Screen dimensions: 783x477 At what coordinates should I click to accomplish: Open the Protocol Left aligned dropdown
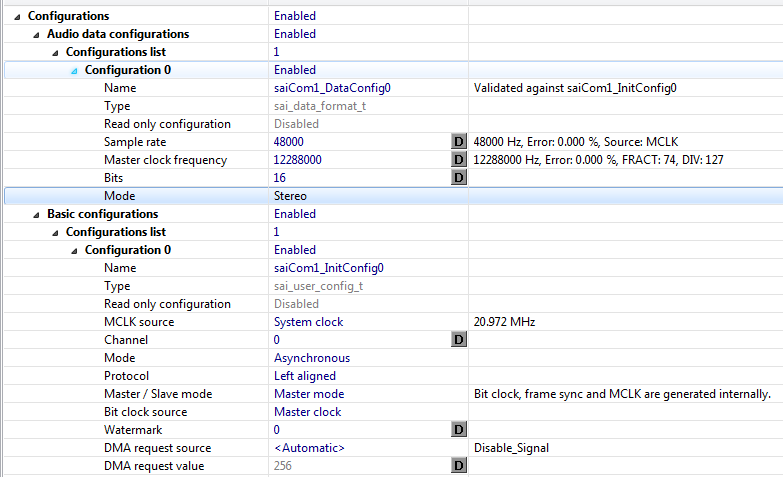pos(304,376)
